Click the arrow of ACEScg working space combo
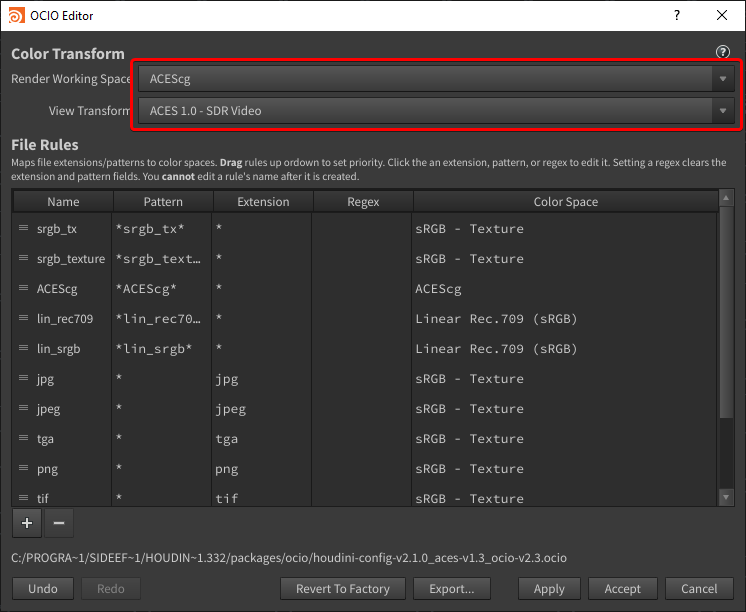 [x=723, y=79]
